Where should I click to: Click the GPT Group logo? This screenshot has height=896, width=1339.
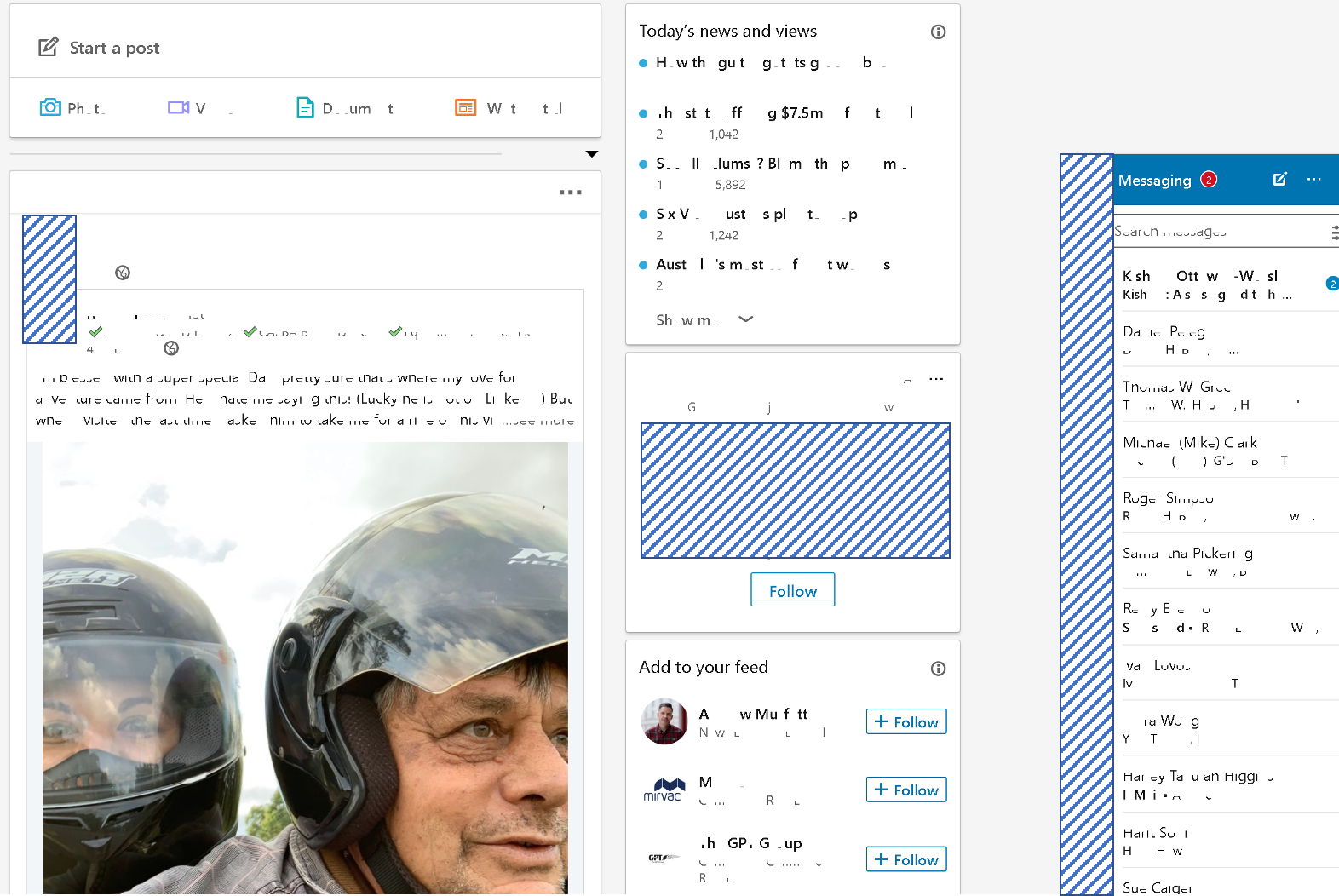pyautogui.click(x=664, y=858)
